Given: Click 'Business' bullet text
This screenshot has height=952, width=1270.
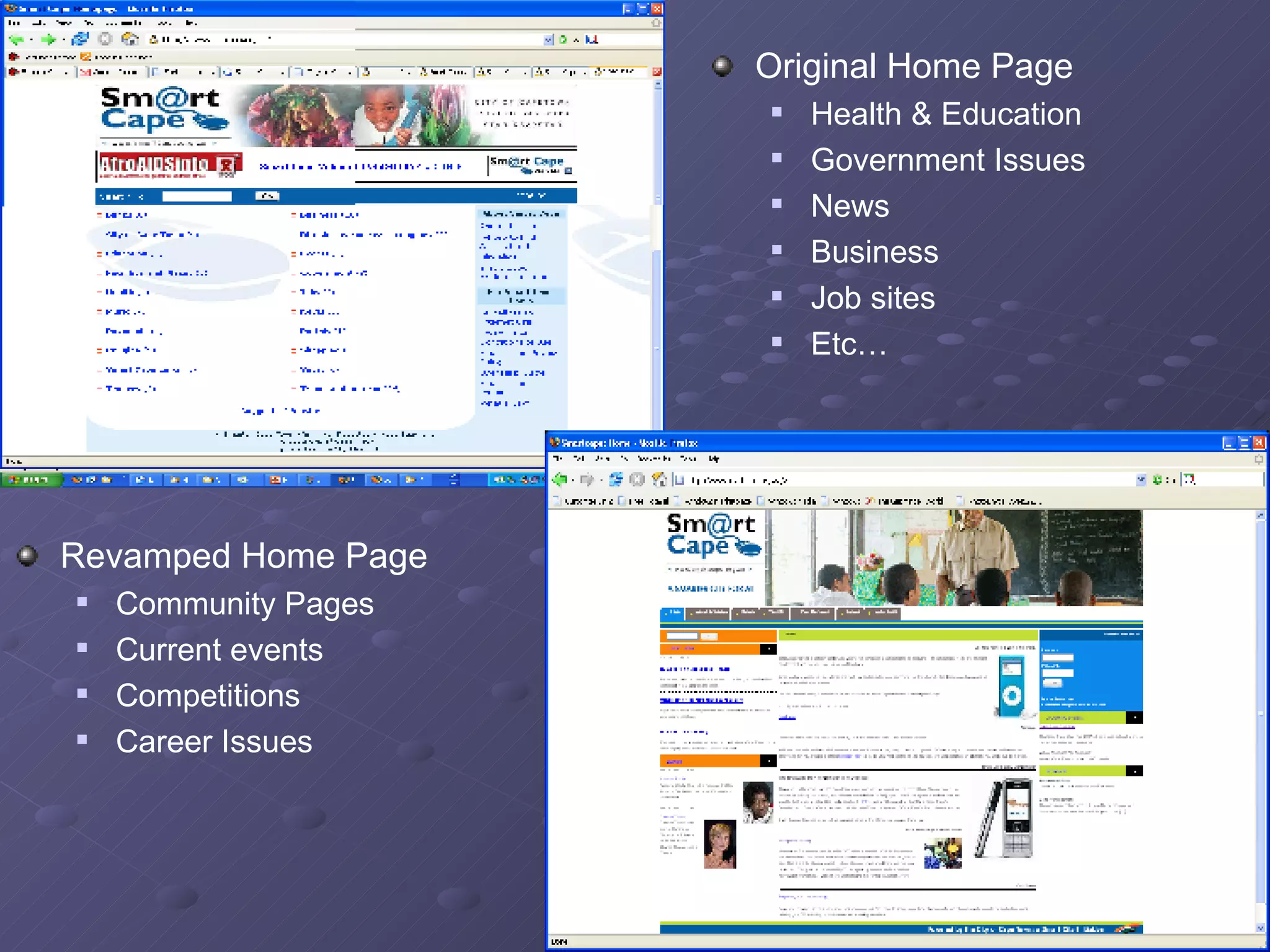Looking at the screenshot, I should click(x=874, y=252).
